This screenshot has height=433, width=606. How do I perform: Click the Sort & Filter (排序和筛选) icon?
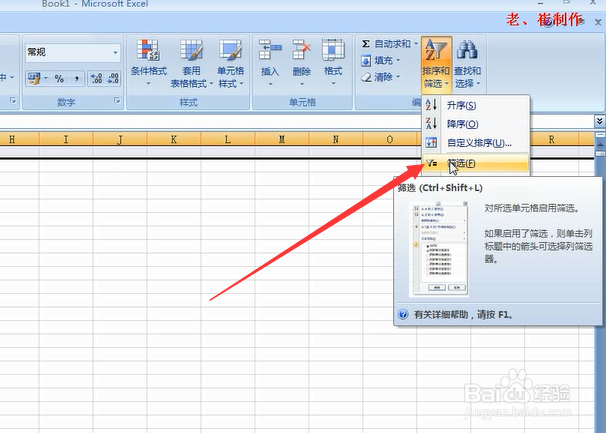pyautogui.click(x=436, y=49)
